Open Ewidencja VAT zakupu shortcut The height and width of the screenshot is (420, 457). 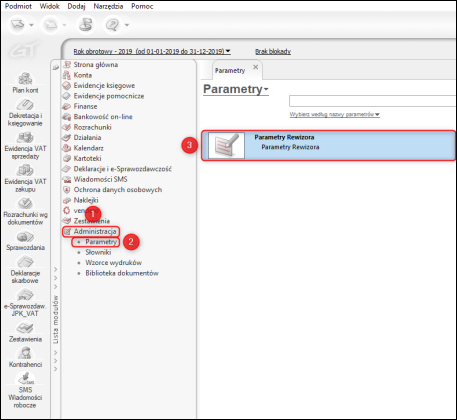tap(25, 178)
